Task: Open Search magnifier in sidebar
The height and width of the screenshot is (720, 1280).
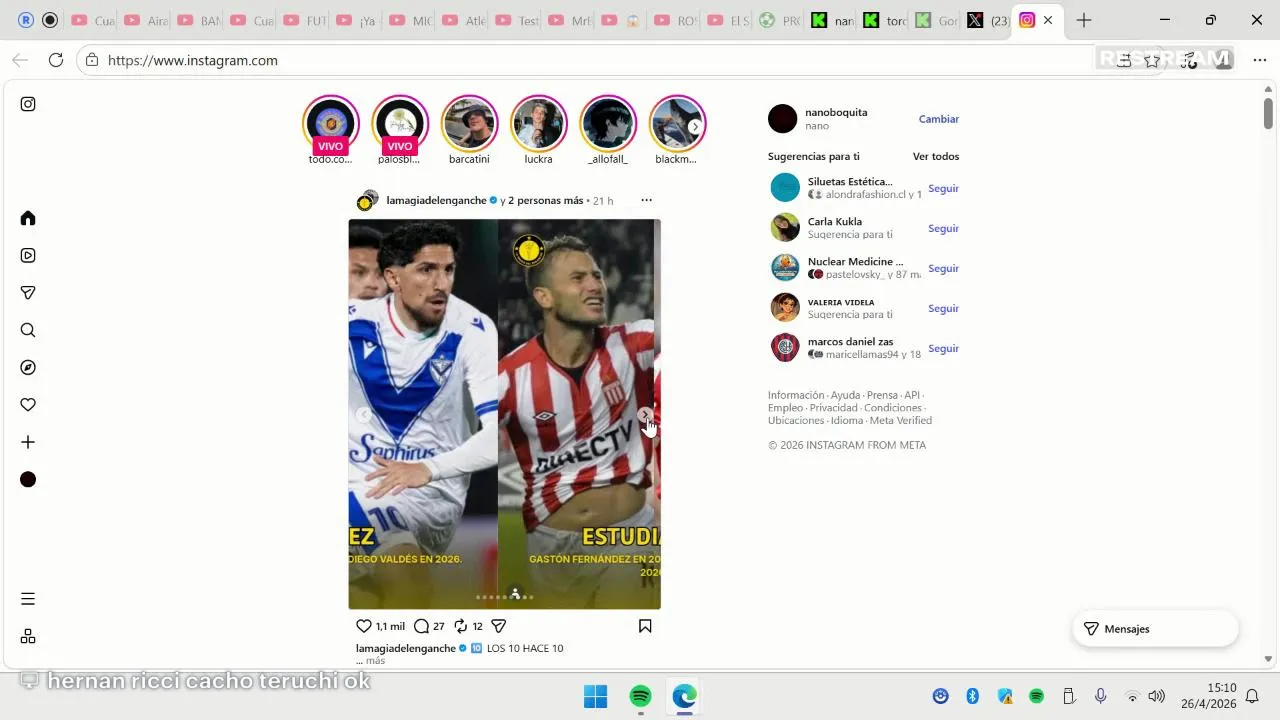Action: coord(28,330)
